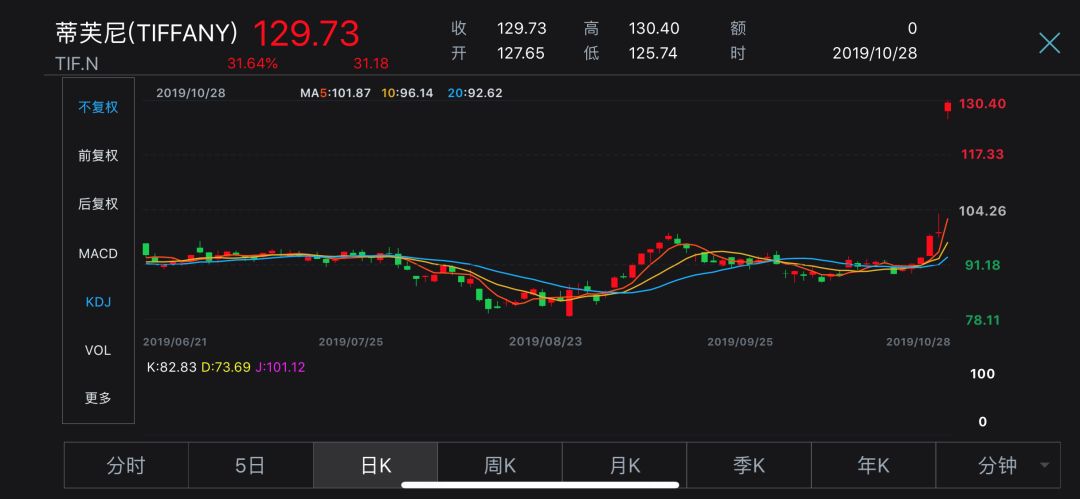This screenshot has height=499, width=1080.
Task: Click the 31.64% change percentage
Action: [x=253, y=63]
